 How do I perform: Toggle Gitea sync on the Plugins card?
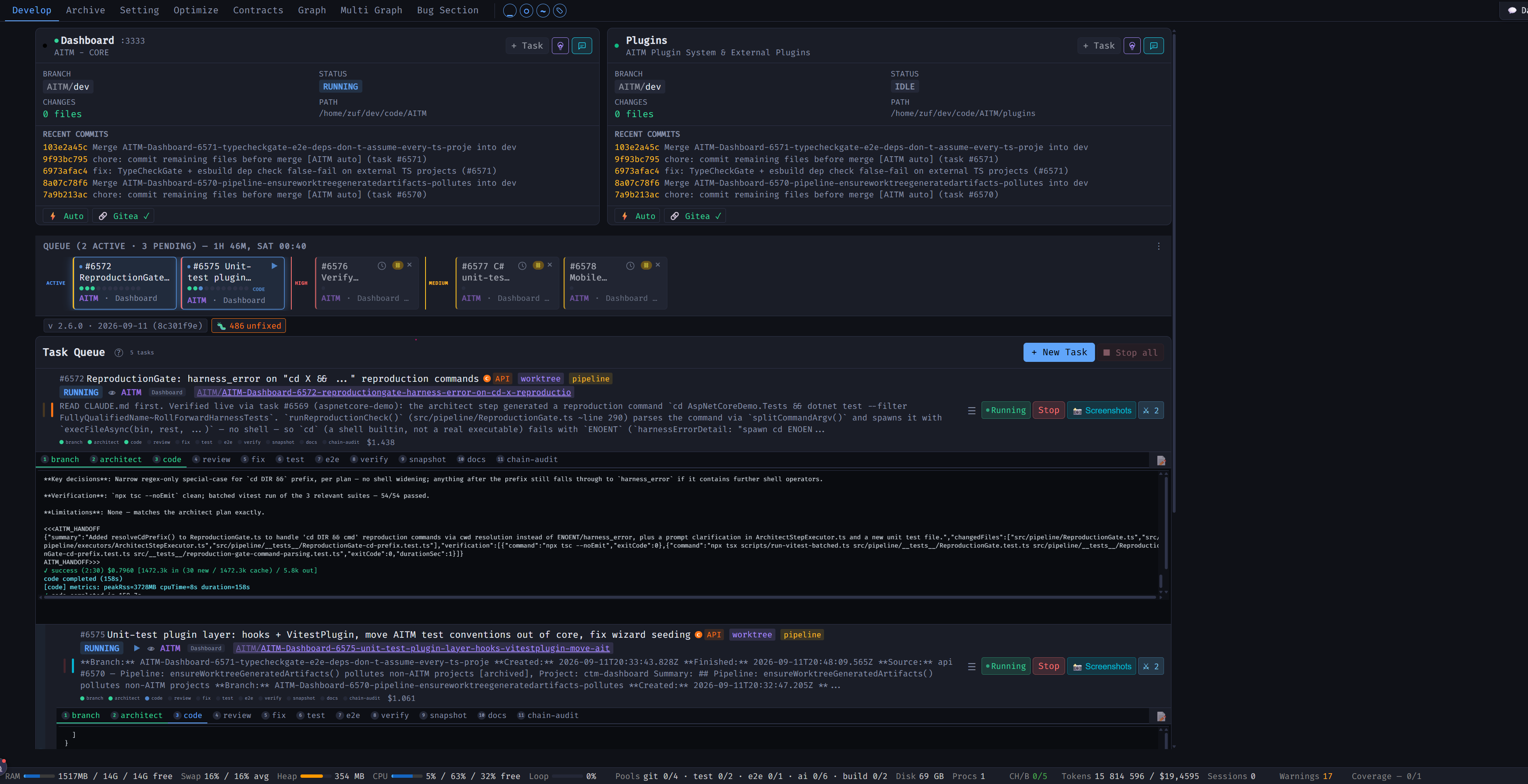click(x=695, y=216)
